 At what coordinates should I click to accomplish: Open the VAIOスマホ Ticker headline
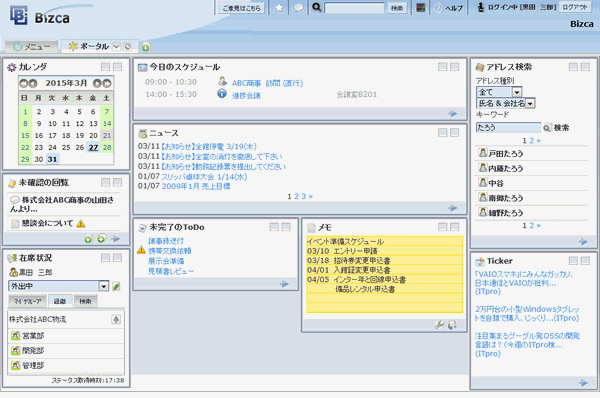(x=523, y=283)
